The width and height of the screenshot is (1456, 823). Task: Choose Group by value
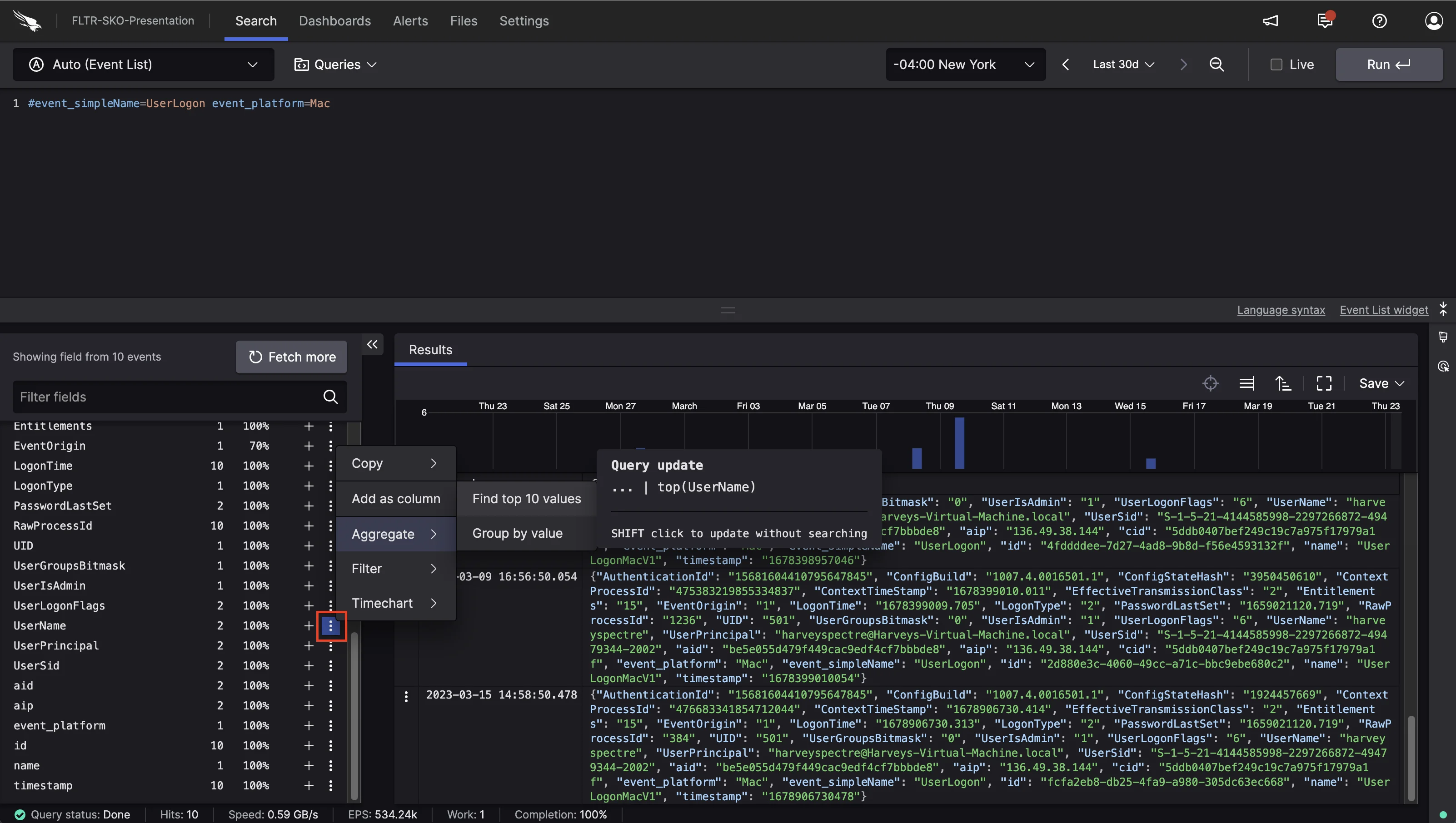pyautogui.click(x=526, y=533)
